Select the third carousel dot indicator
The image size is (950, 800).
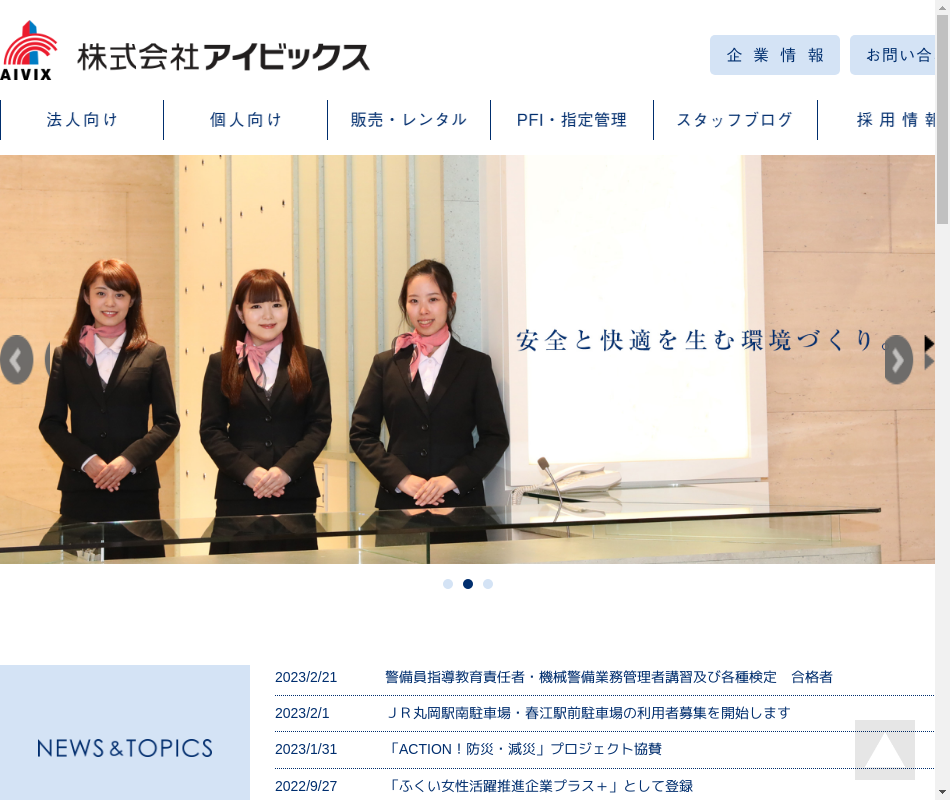488,584
